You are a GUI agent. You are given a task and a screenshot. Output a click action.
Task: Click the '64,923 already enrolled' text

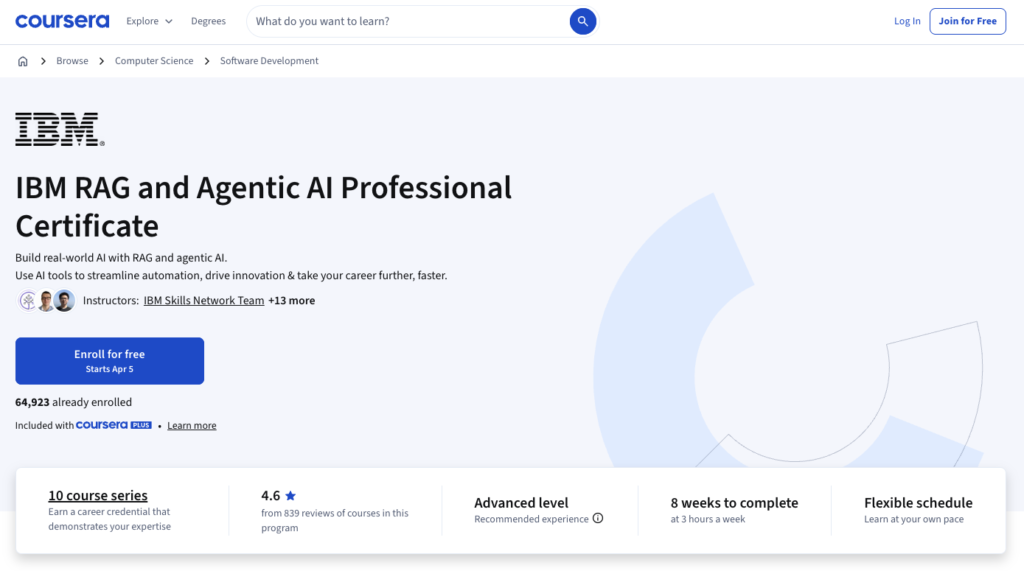(x=73, y=402)
